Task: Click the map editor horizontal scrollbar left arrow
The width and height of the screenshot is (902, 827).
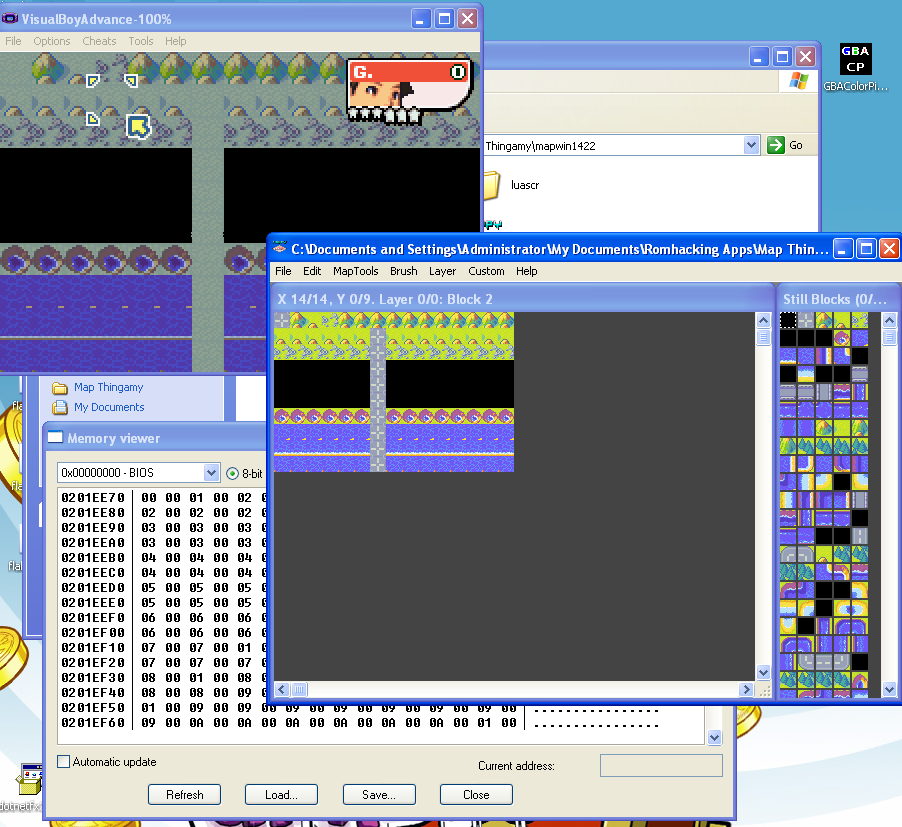Action: coord(282,689)
